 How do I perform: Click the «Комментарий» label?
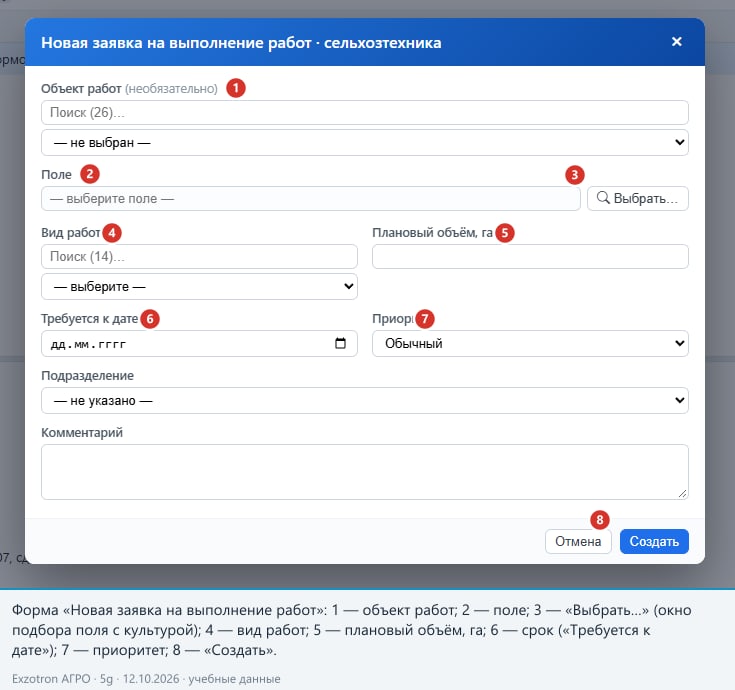[x=82, y=433]
